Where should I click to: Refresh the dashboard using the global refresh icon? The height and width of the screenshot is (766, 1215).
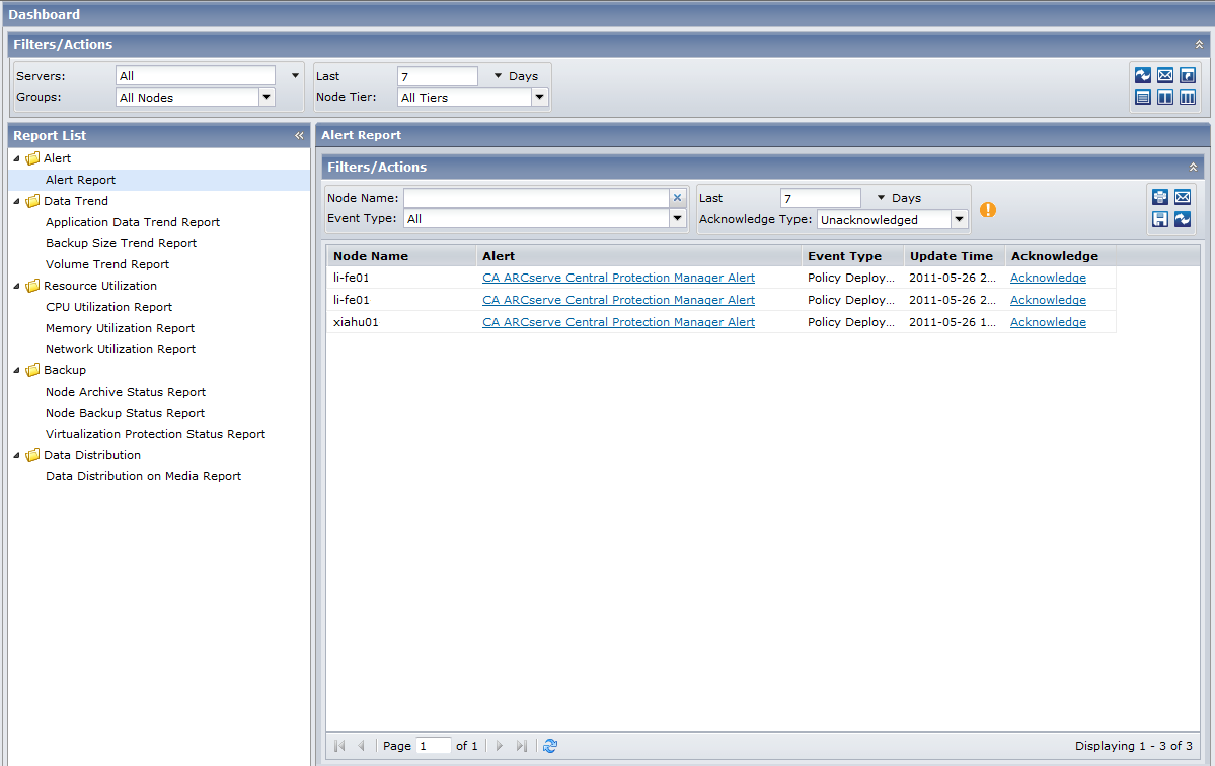click(x=1142, y=74)
